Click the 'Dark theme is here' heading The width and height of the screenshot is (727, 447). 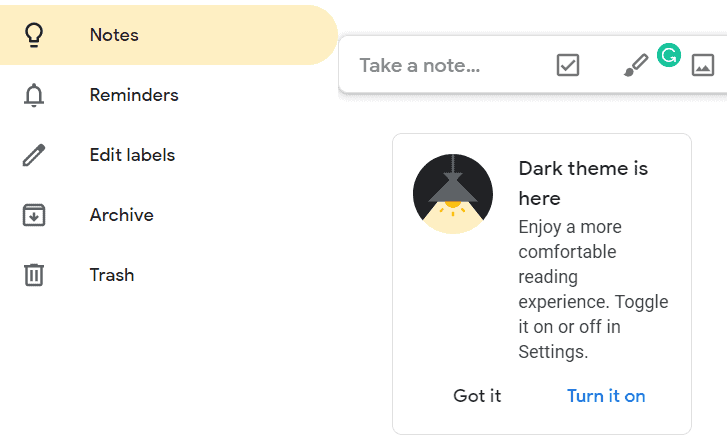(583, 183)
